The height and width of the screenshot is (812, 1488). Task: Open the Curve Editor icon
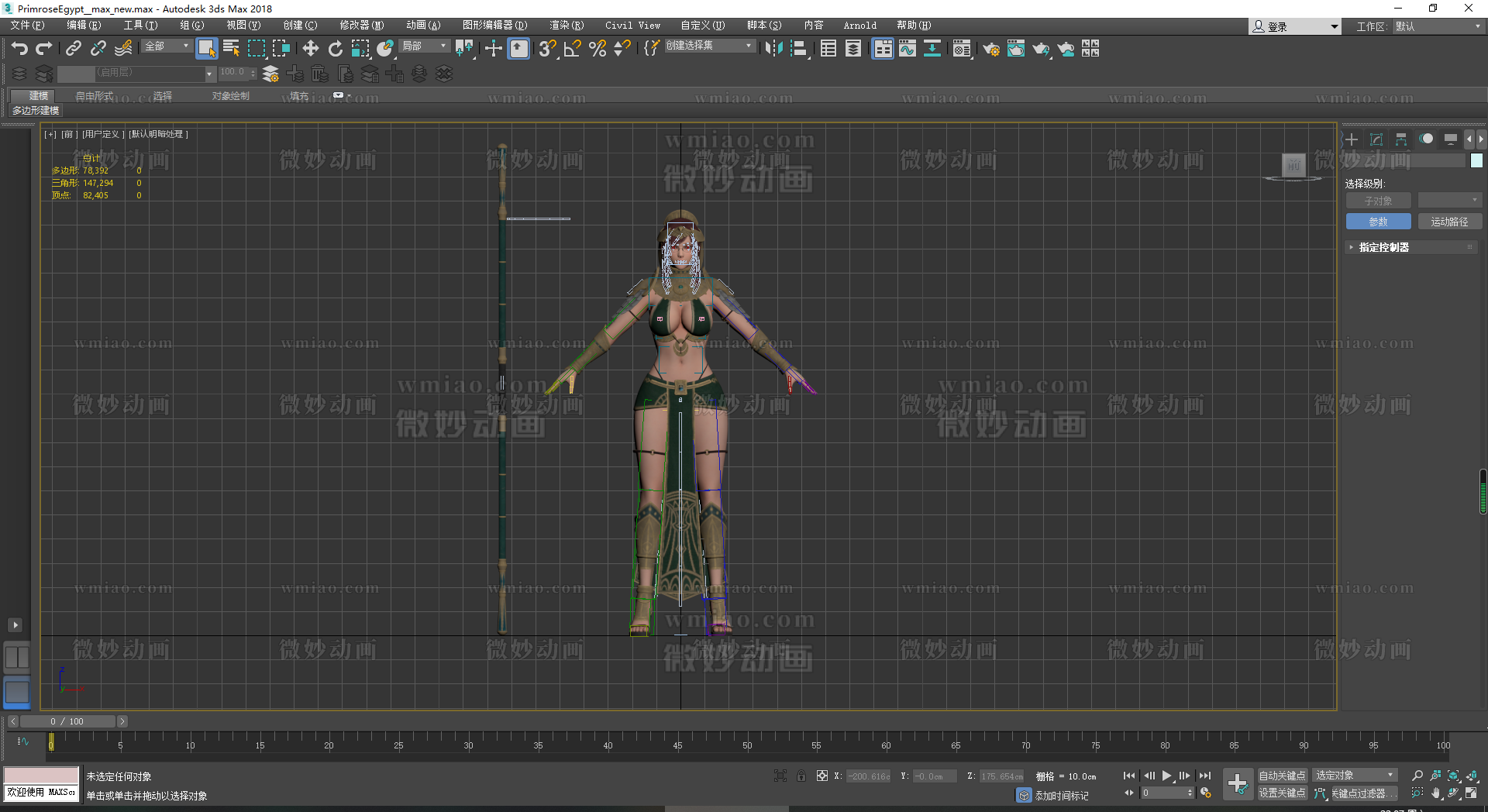tap(908, 49)
